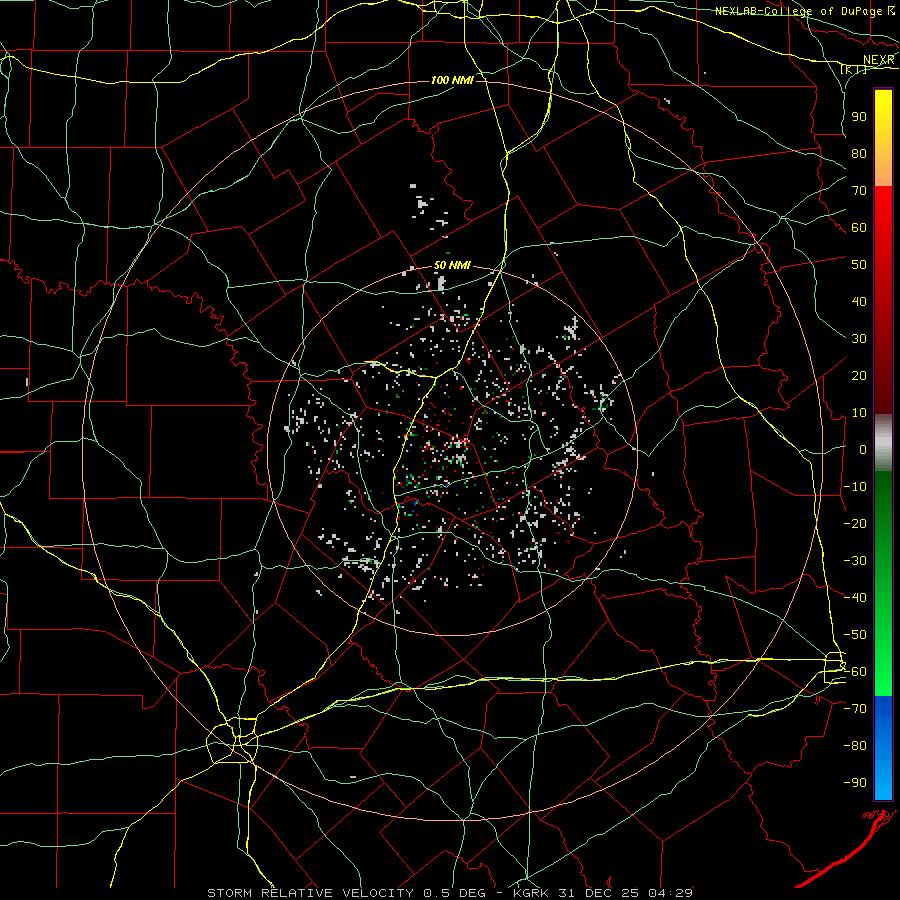Click the "-60" scale label
The image size is (900, 900).
pyautogui.click(x=855, y=672)
